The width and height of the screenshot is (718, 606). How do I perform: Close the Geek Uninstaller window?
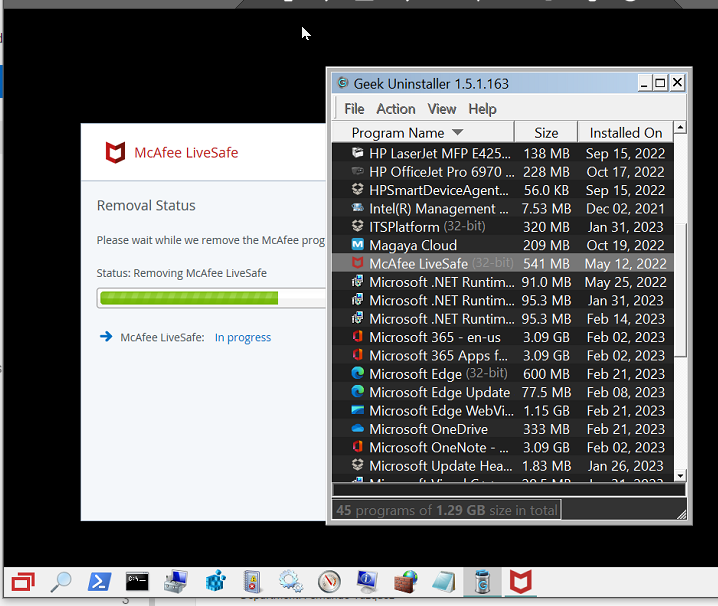(677, 83)
